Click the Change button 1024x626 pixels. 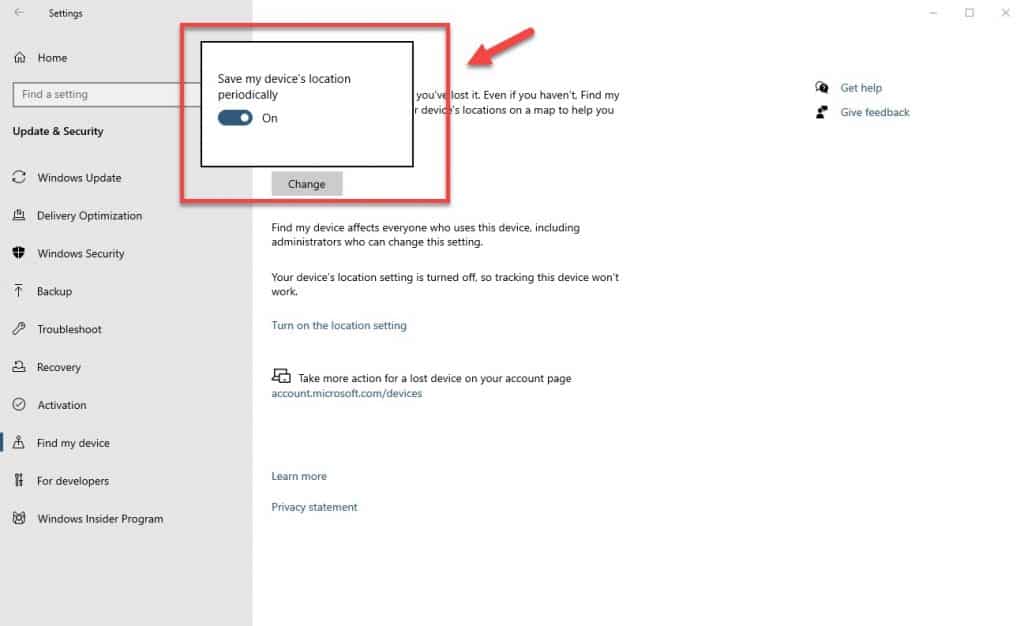pyautogui.click(x=307, y=184)
